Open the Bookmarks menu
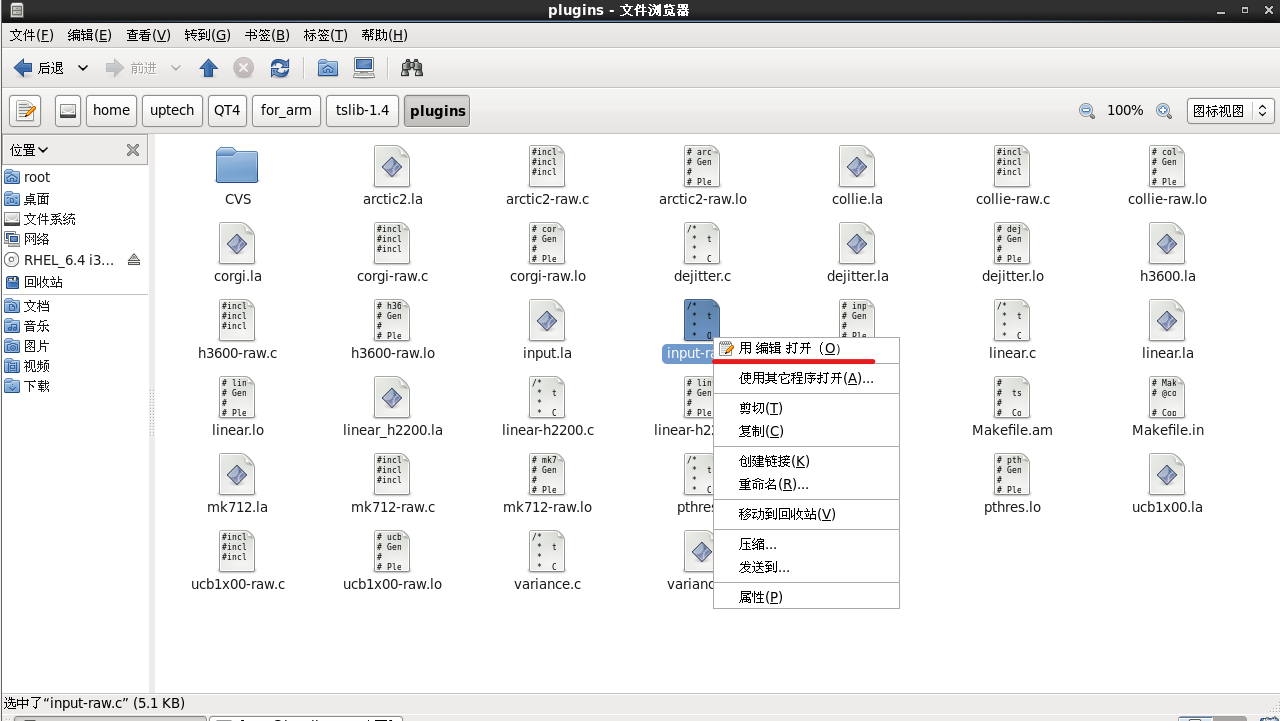This screenshot has height=721, width=1280. (x=267, y=35)
